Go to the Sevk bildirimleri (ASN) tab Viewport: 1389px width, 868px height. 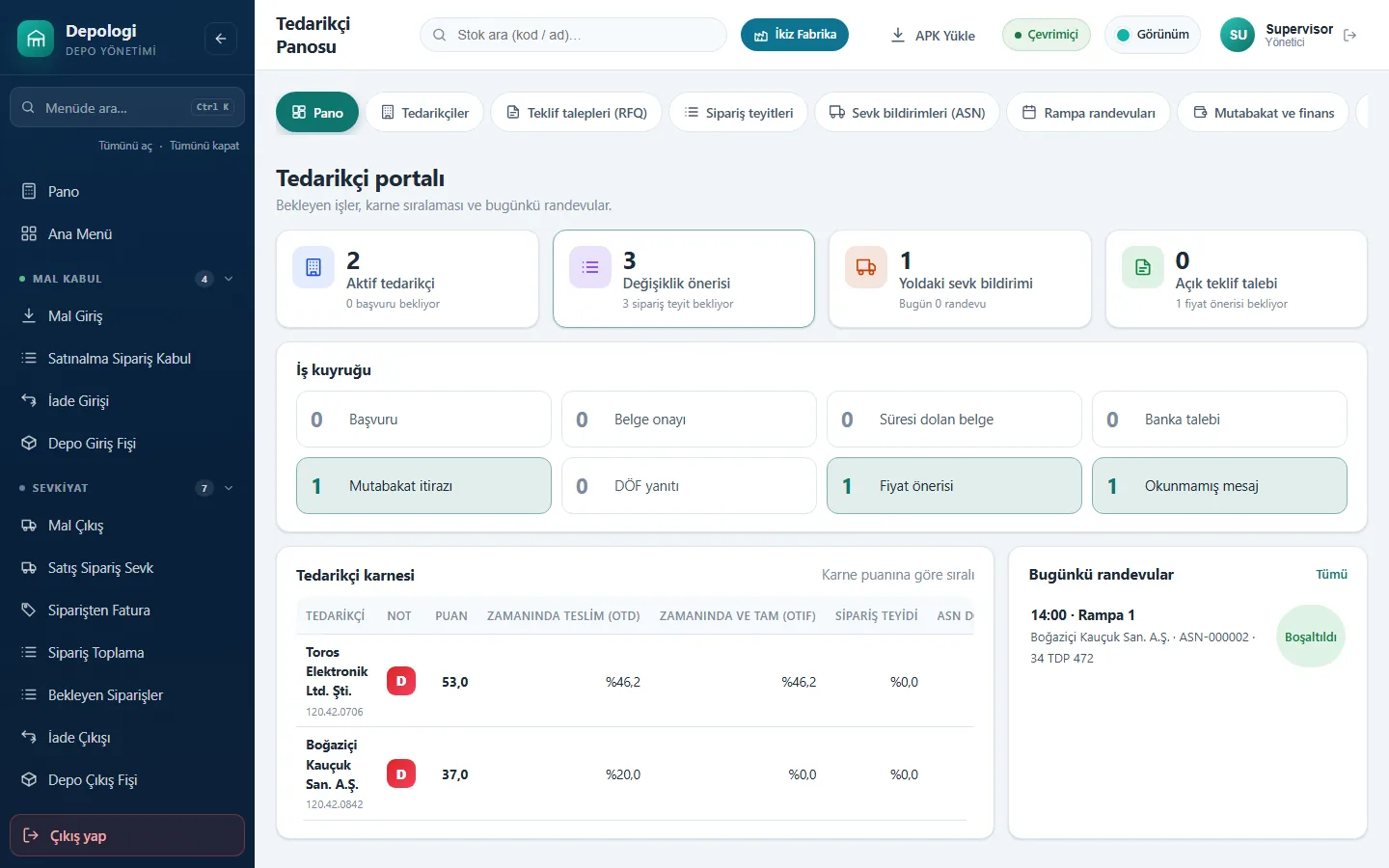point(907,112)
